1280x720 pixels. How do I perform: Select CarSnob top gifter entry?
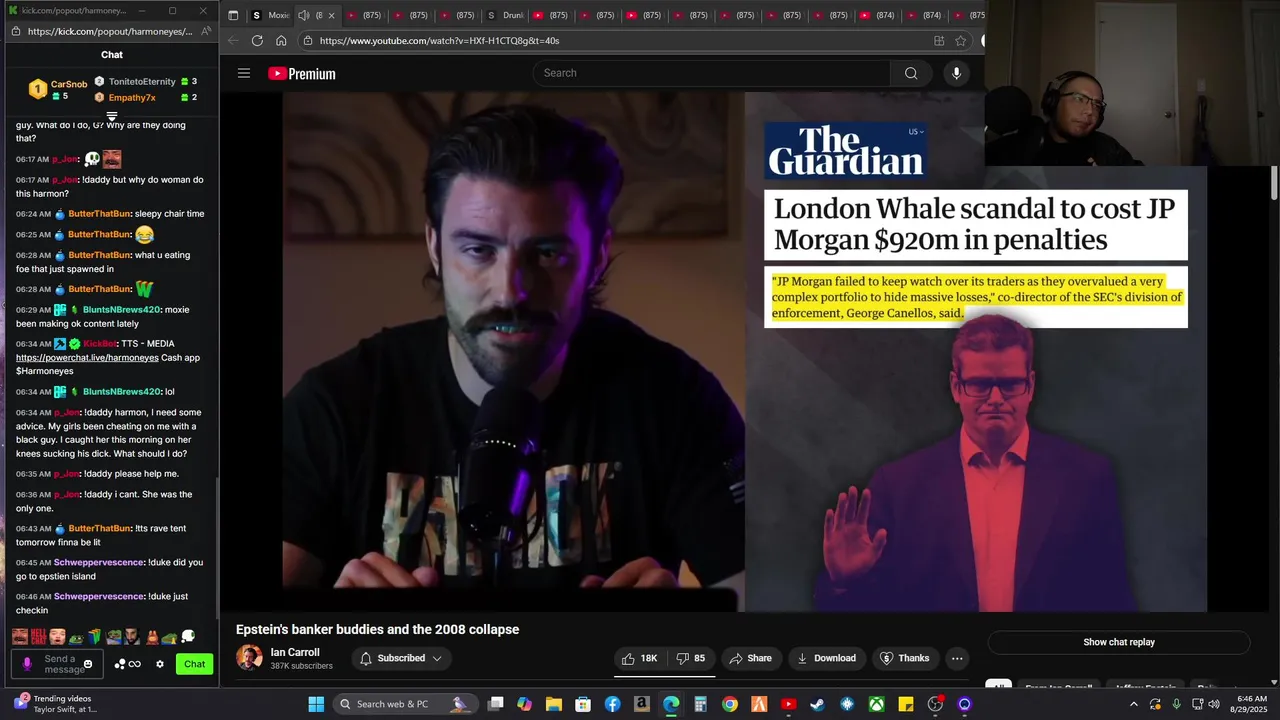[58, 89]
